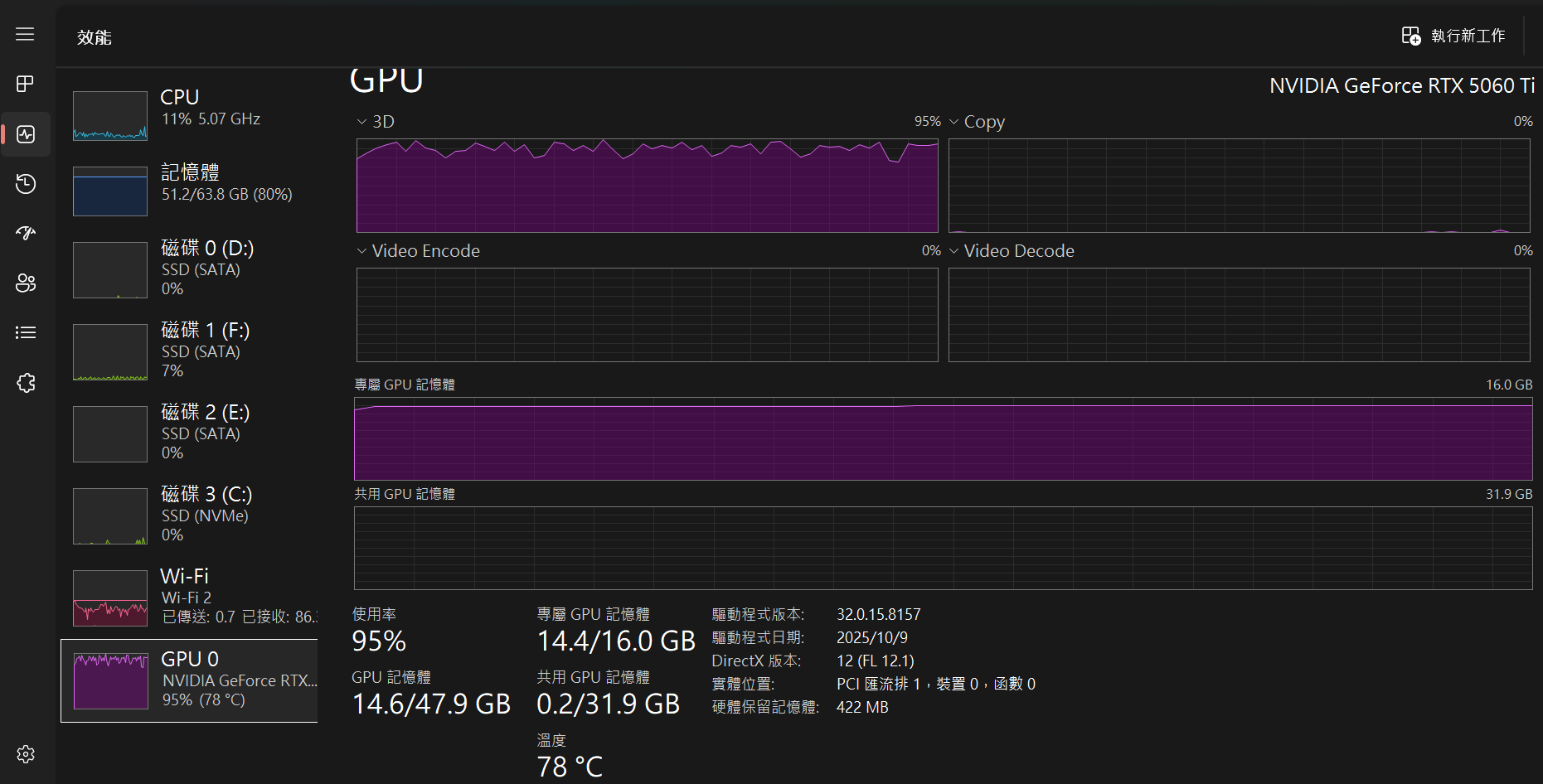Click the GPU 0 mini graph thumbnail

pyautogui.click(x=111, y=681)
